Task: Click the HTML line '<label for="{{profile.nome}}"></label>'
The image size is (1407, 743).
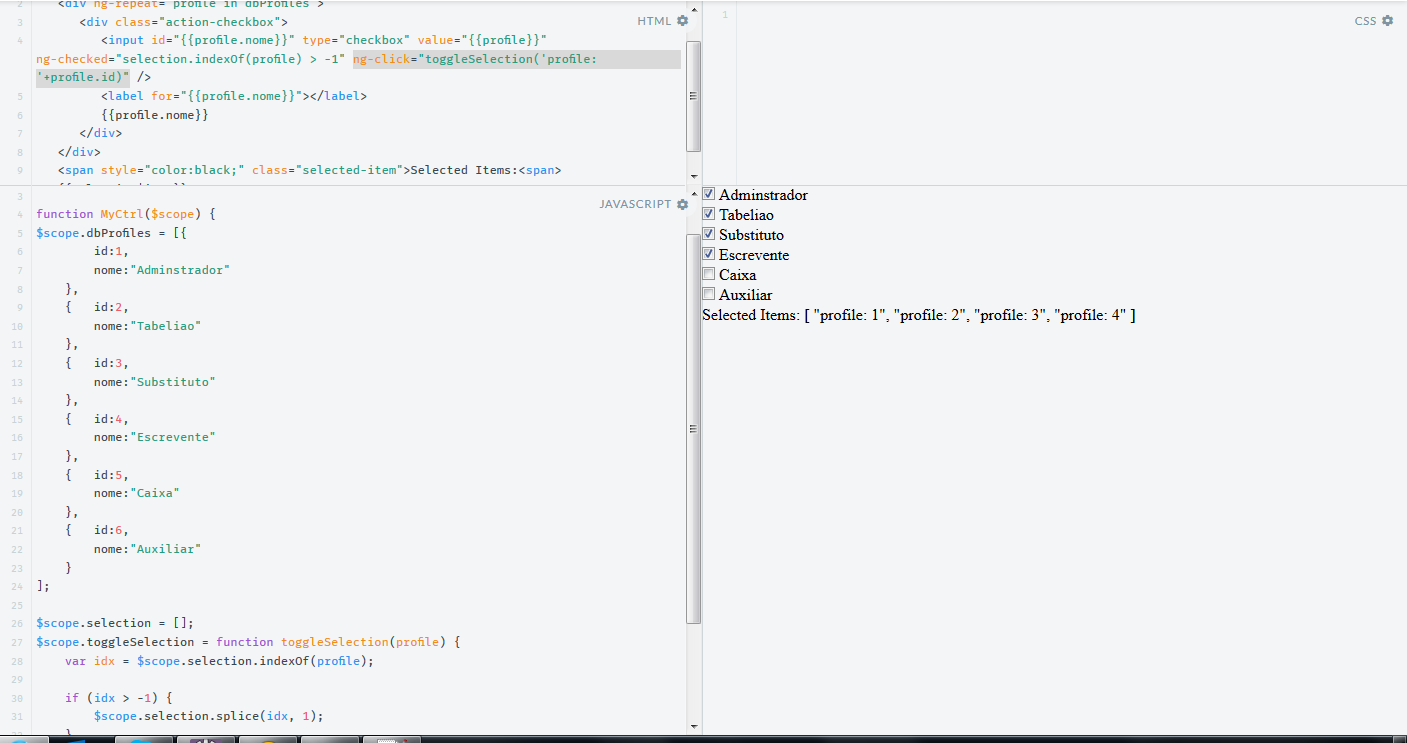Action: (234, 96)
